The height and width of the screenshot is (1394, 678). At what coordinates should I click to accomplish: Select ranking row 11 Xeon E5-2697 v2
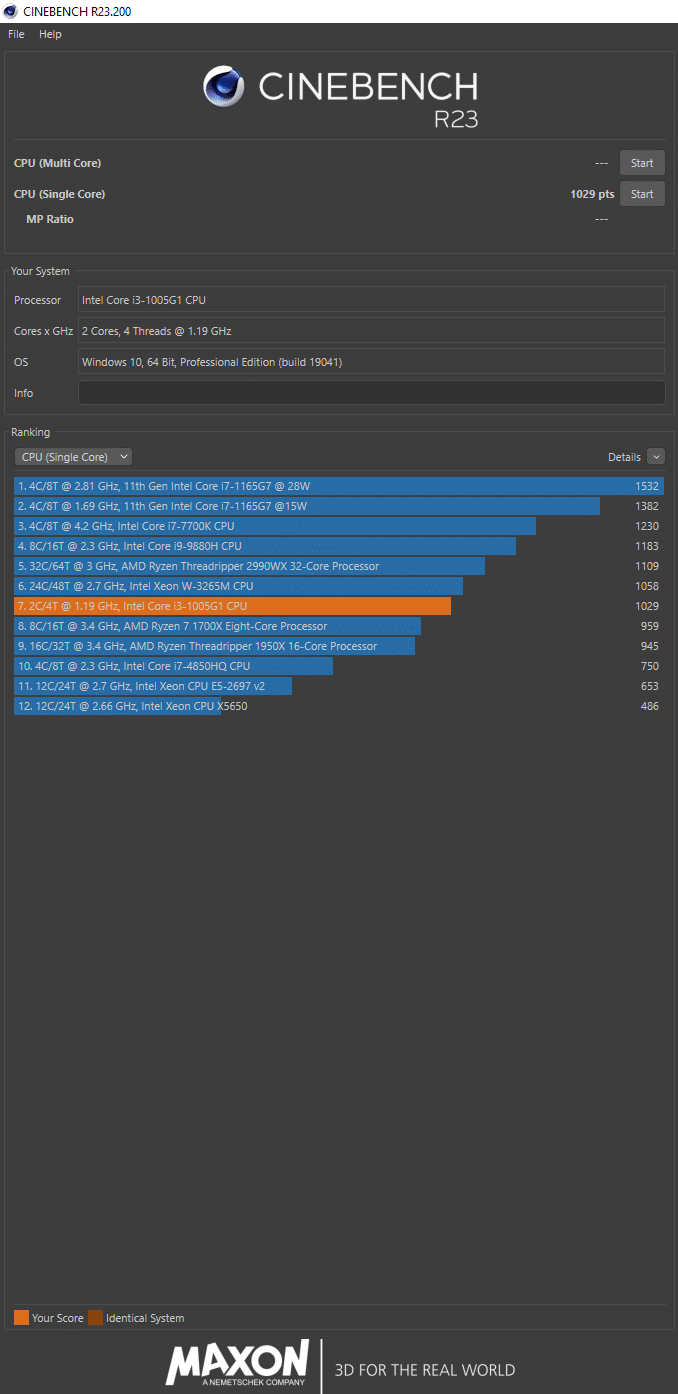(339, 686)
